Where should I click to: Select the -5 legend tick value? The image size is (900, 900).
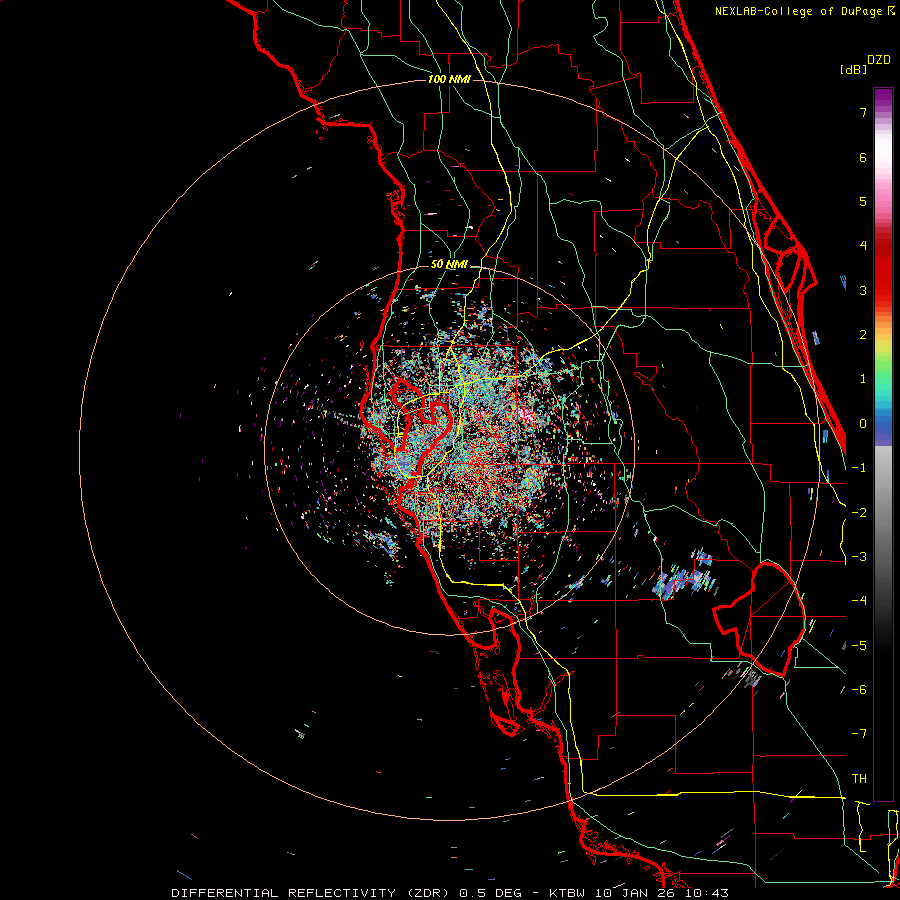coord(859,646)
